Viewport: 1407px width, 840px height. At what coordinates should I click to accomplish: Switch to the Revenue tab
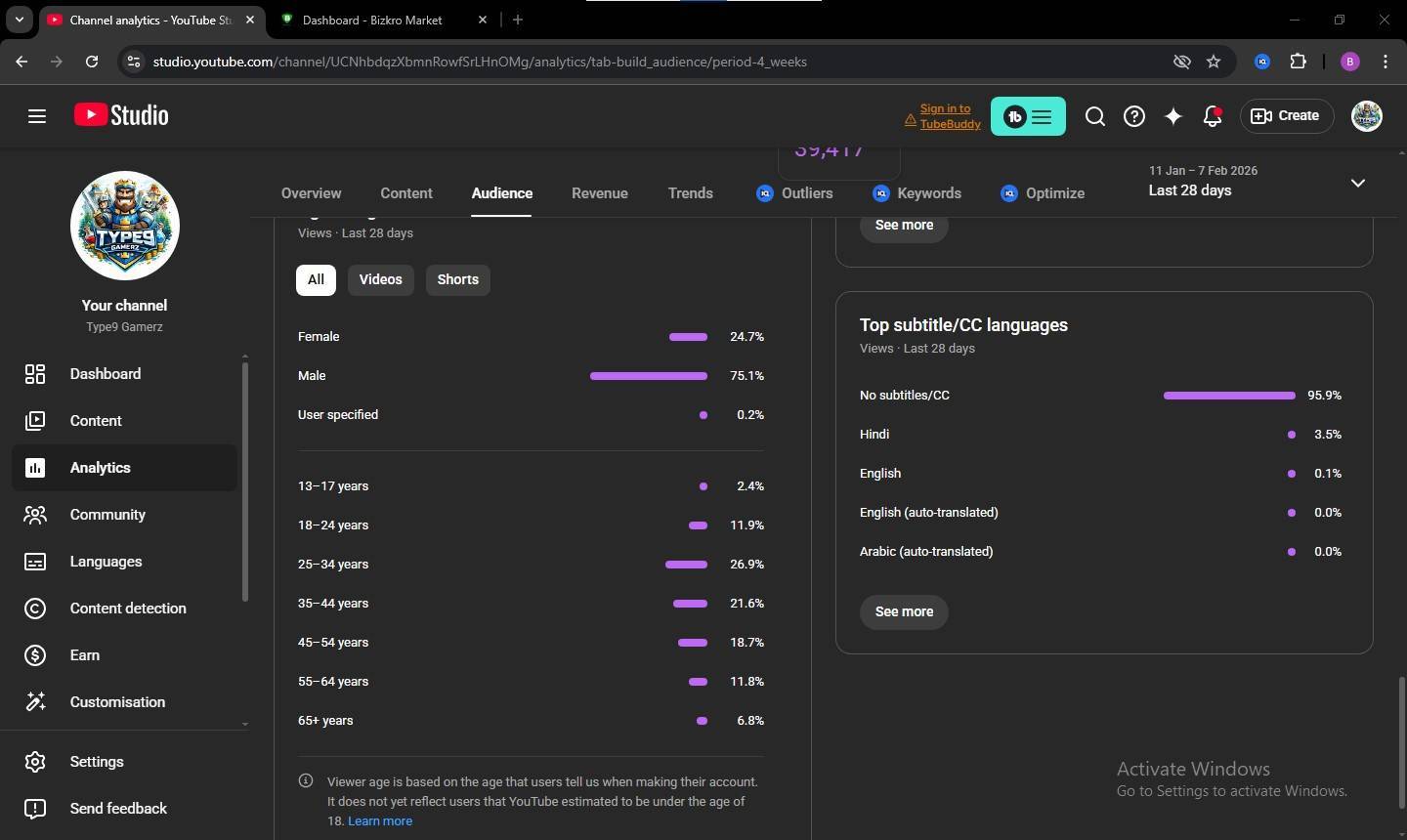click(x=599, y=193)
